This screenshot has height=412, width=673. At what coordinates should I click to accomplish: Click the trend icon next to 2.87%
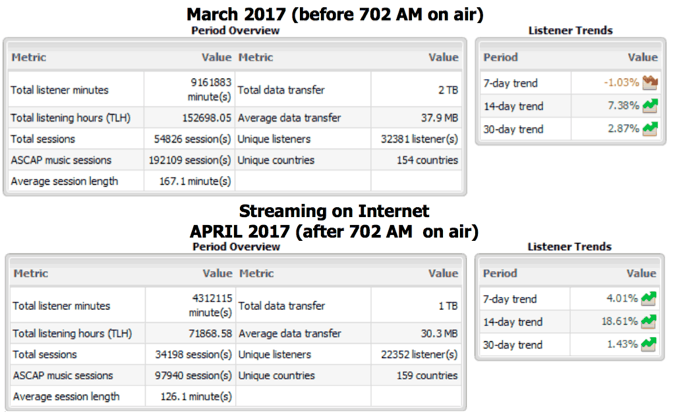pos(649,129)
